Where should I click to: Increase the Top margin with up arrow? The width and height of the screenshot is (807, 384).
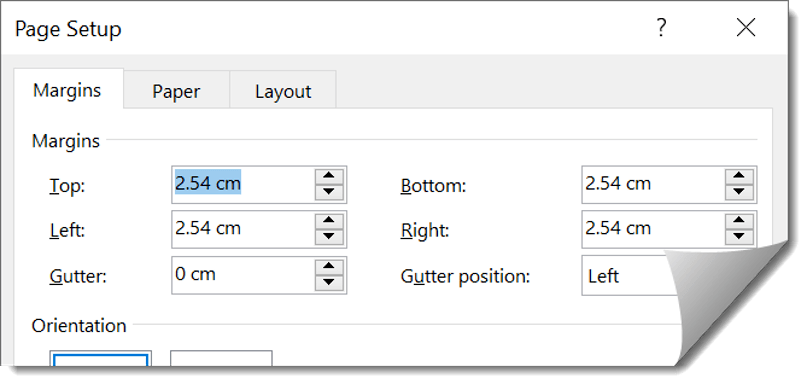point(329,177)
